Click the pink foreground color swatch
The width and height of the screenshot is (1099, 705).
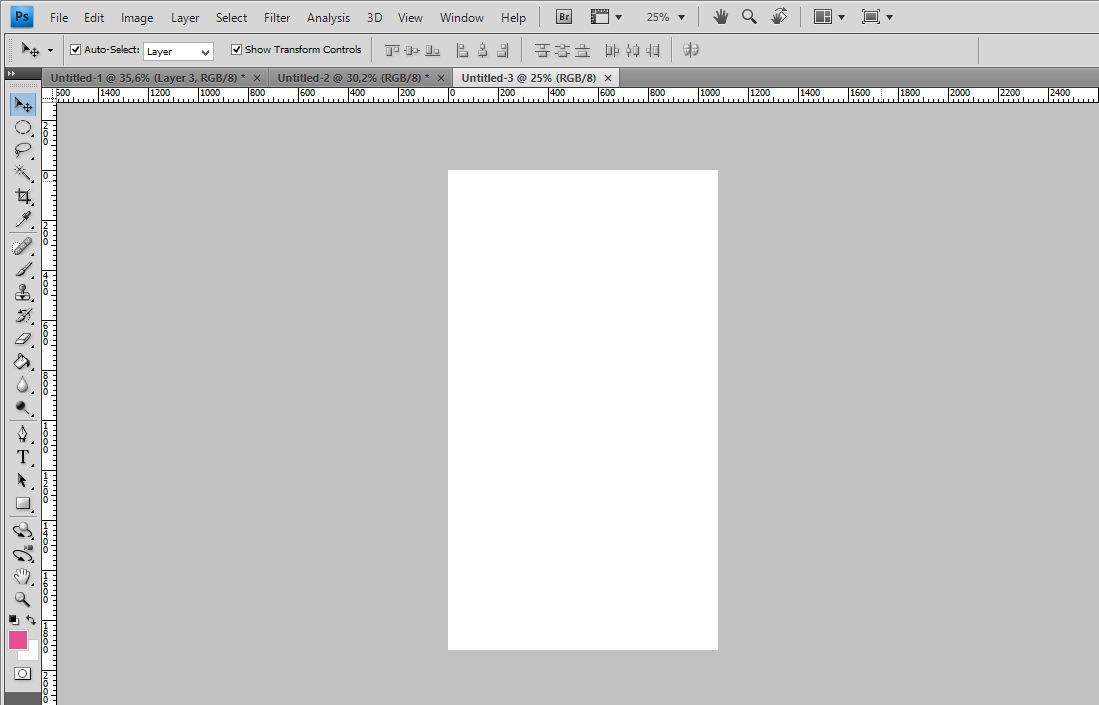(17, 638)
